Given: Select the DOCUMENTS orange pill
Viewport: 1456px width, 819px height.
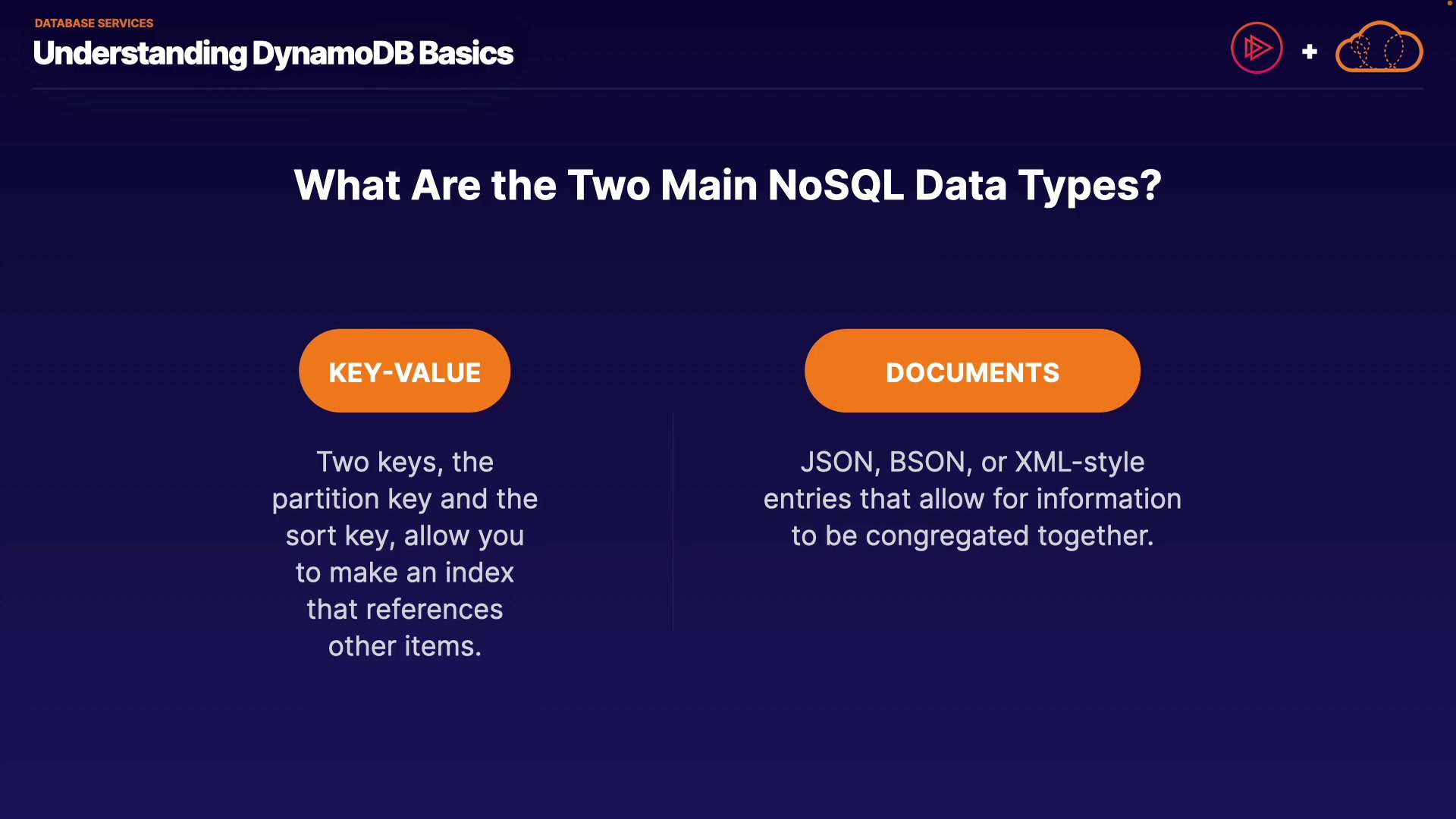Looking at the screenshot, I should click(972, 371).
